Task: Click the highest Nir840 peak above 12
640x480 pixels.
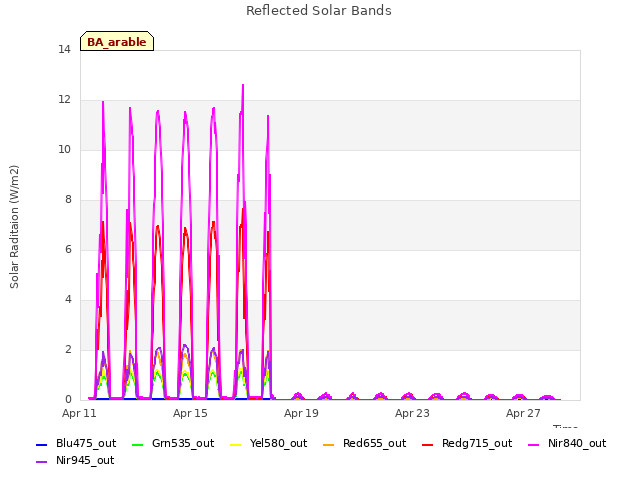Action: pos(243,86)
